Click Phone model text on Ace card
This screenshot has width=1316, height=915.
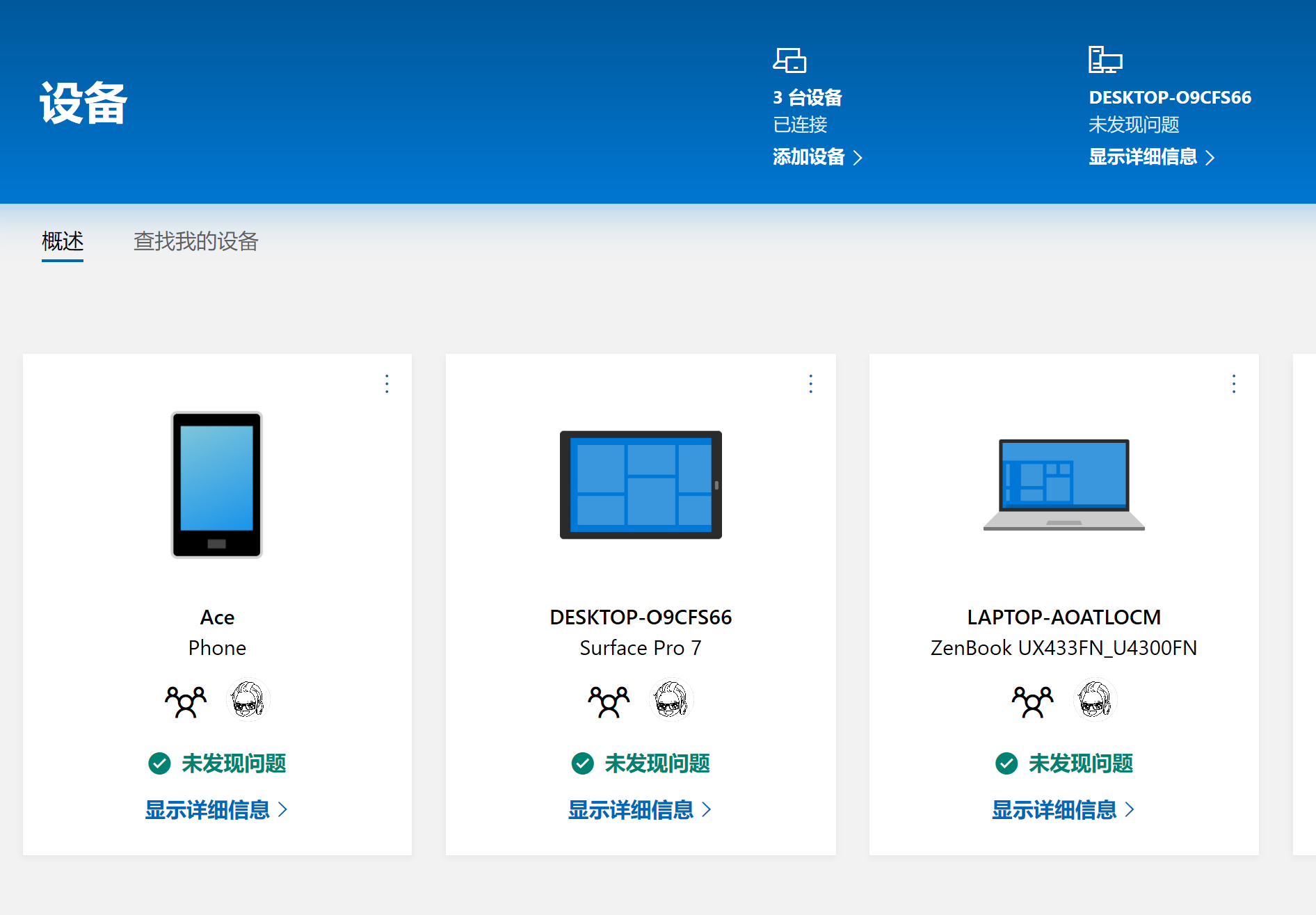[x=217, y=648]
